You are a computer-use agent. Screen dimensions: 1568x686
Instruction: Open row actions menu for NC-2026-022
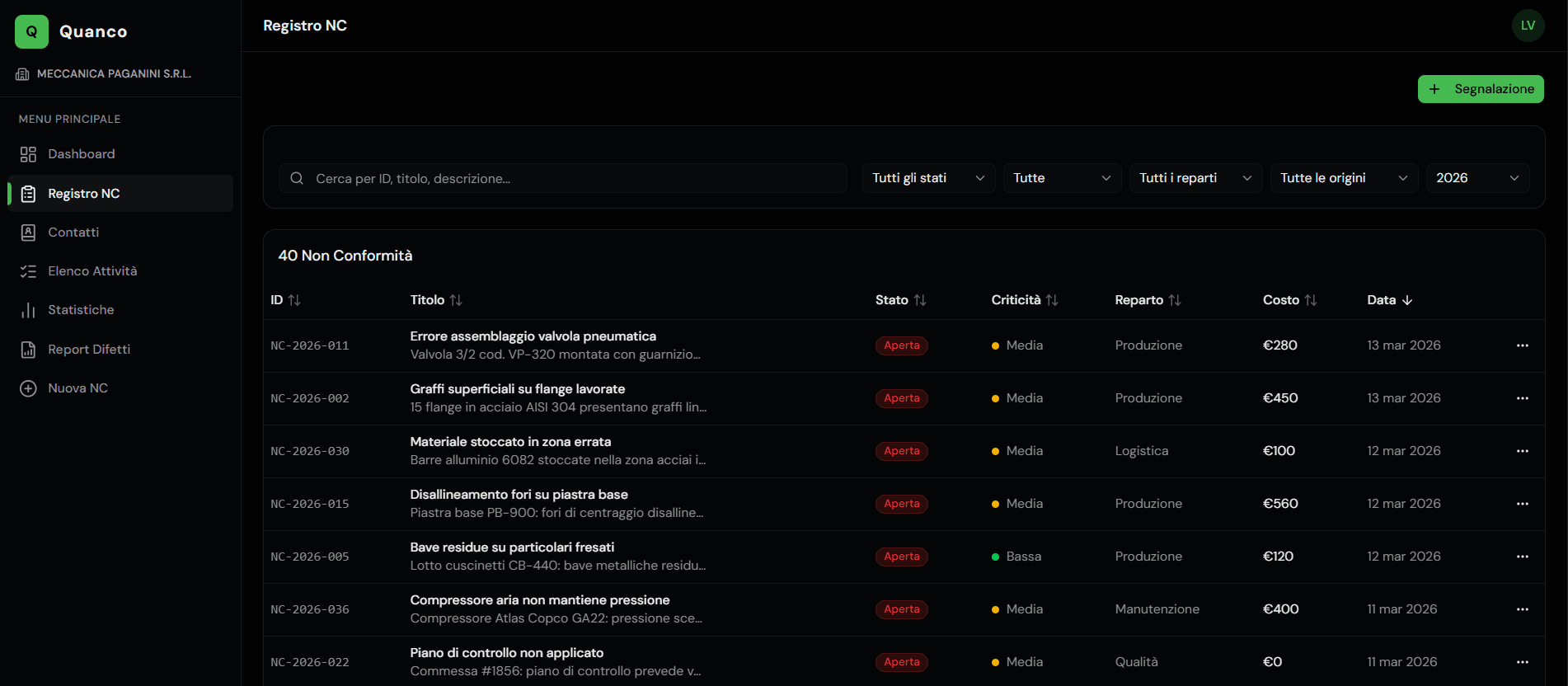[x=1523, y=662]
